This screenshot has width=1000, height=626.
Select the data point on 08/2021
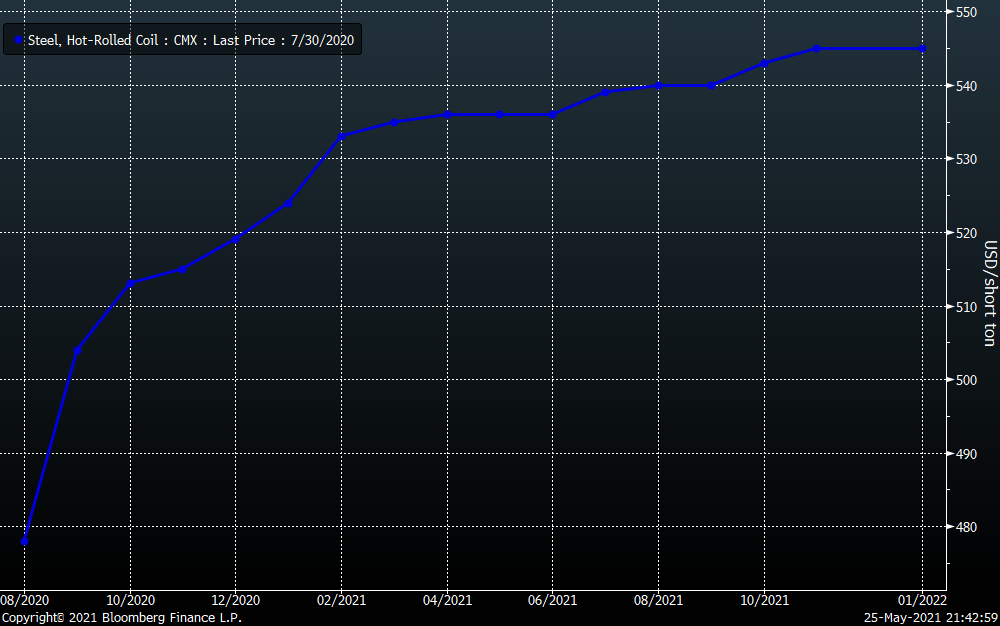658,85
